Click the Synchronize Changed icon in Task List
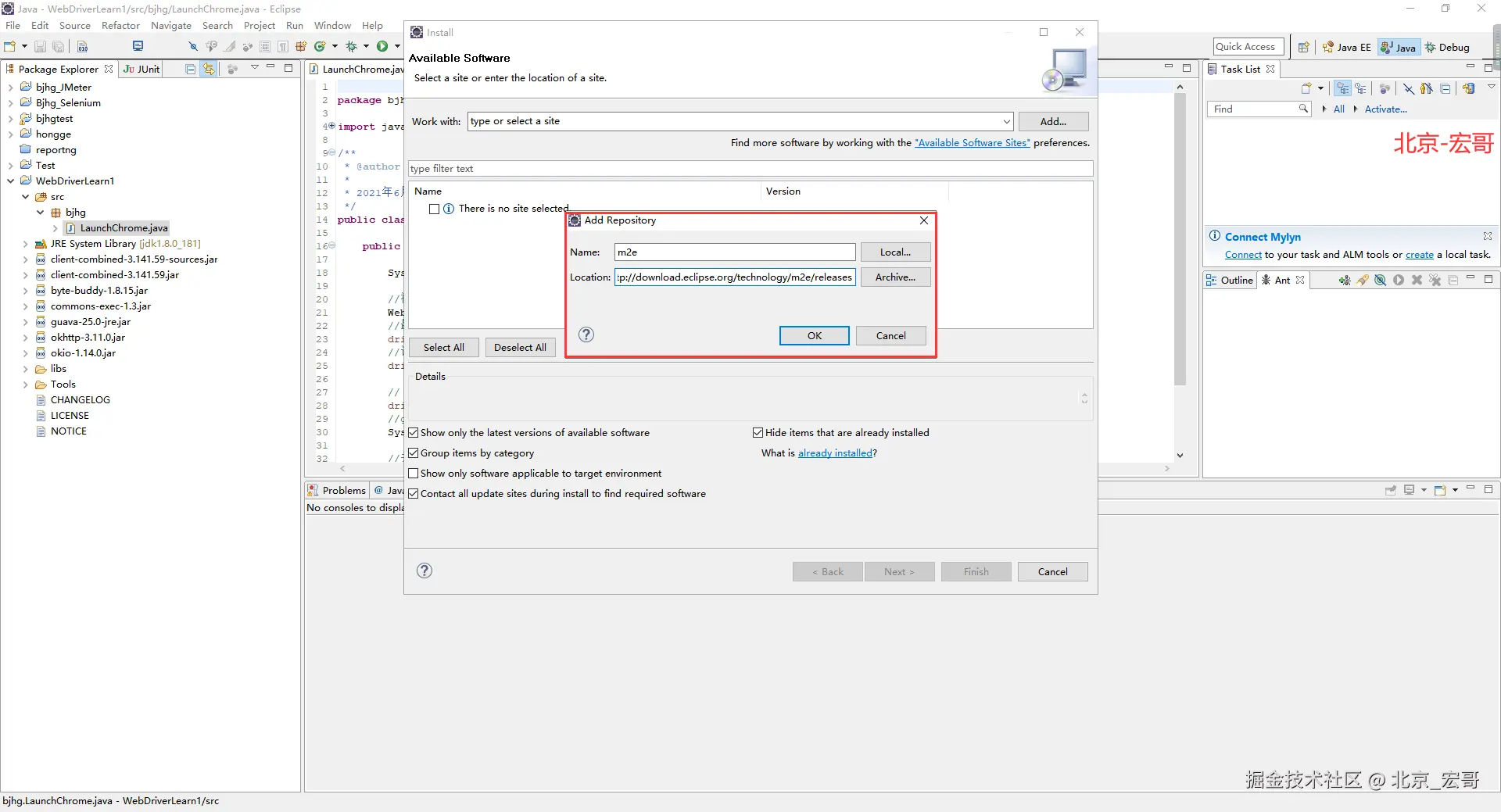 [x=1469, y=88]
